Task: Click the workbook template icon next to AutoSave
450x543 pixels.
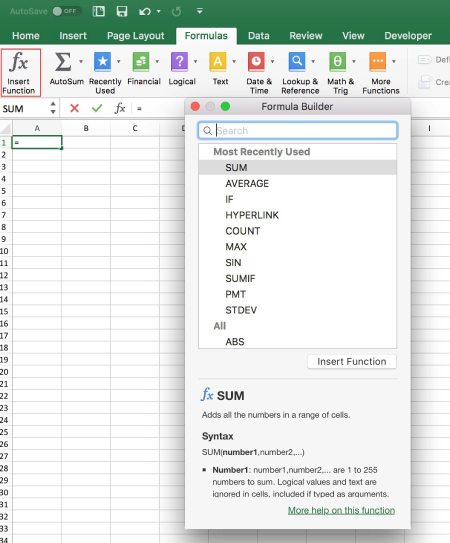Action: (99, 11)
